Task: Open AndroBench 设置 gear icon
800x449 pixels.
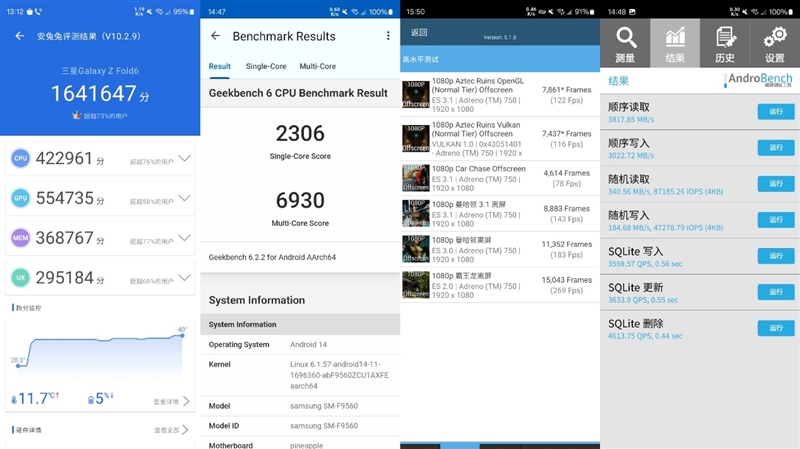Action: coord(774,43)
